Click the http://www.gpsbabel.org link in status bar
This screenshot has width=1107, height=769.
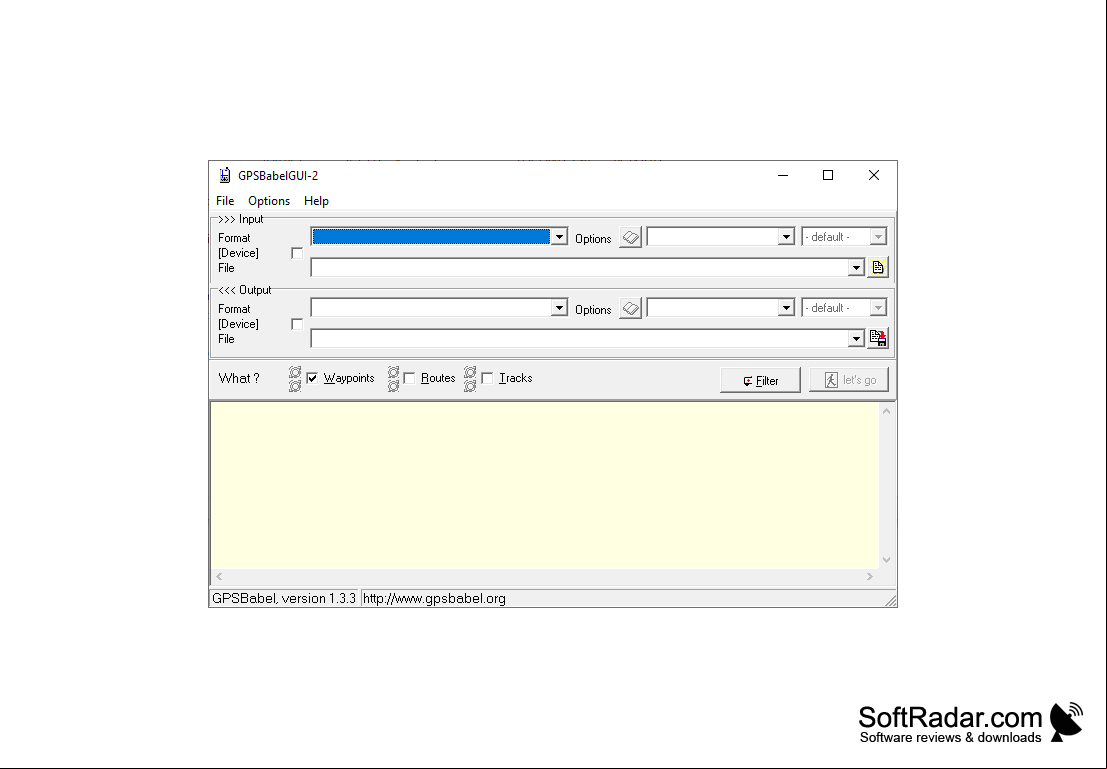pyautogui.click(x=434, y=599)
